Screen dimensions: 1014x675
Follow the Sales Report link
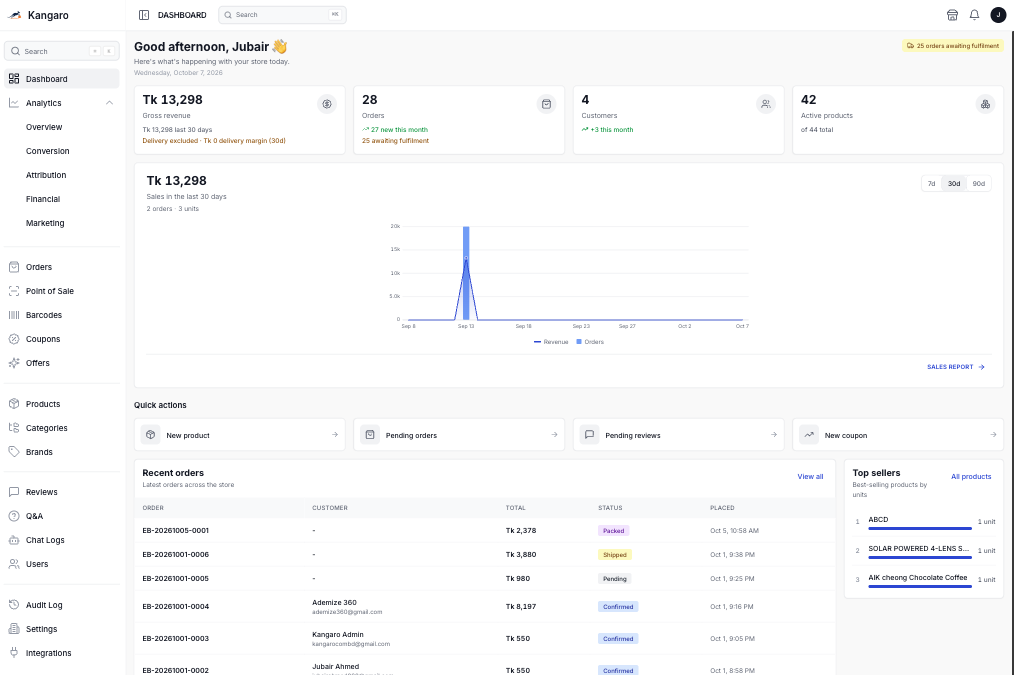[x=956, y=367]
